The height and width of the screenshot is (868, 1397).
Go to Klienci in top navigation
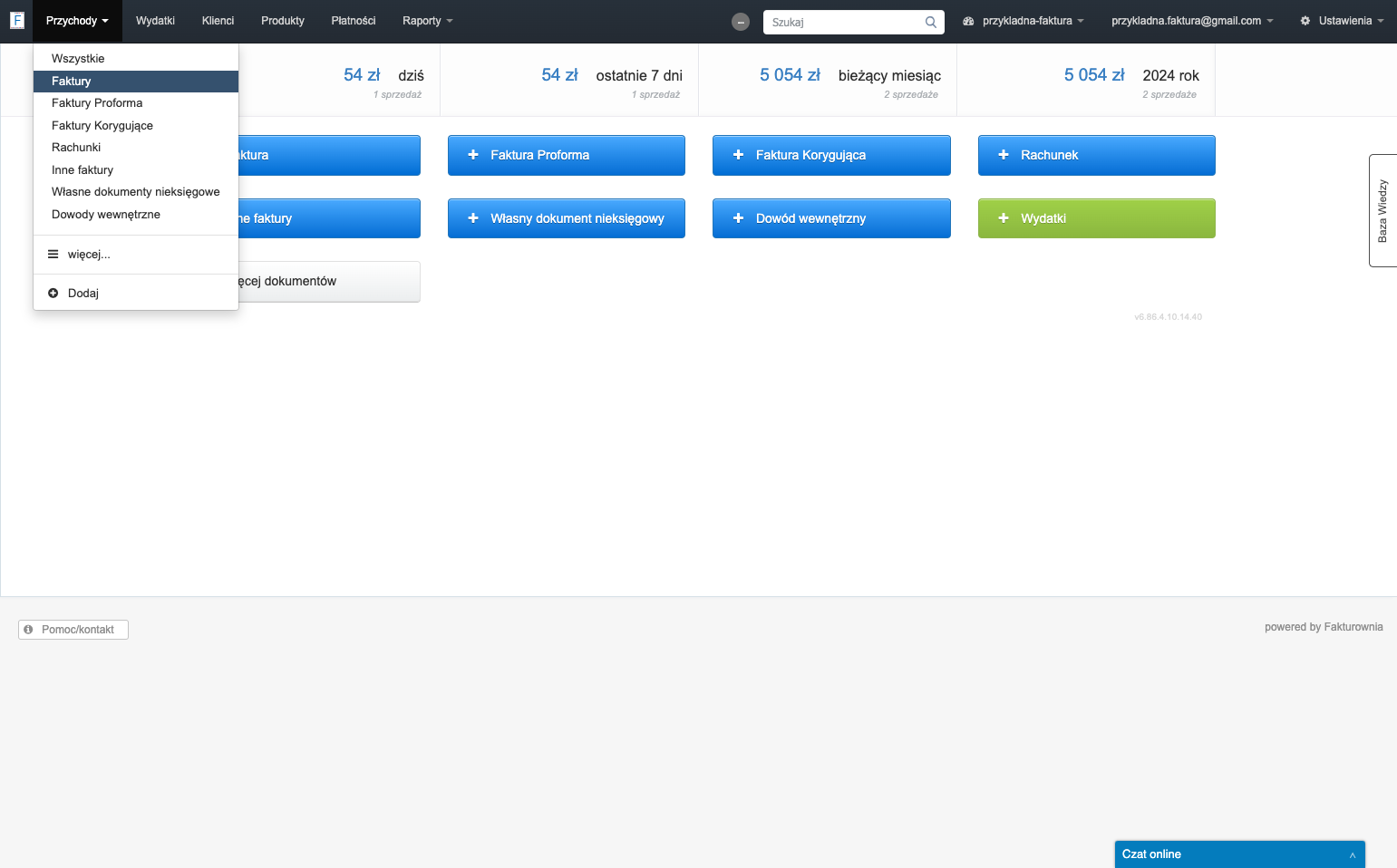point(218,21)
